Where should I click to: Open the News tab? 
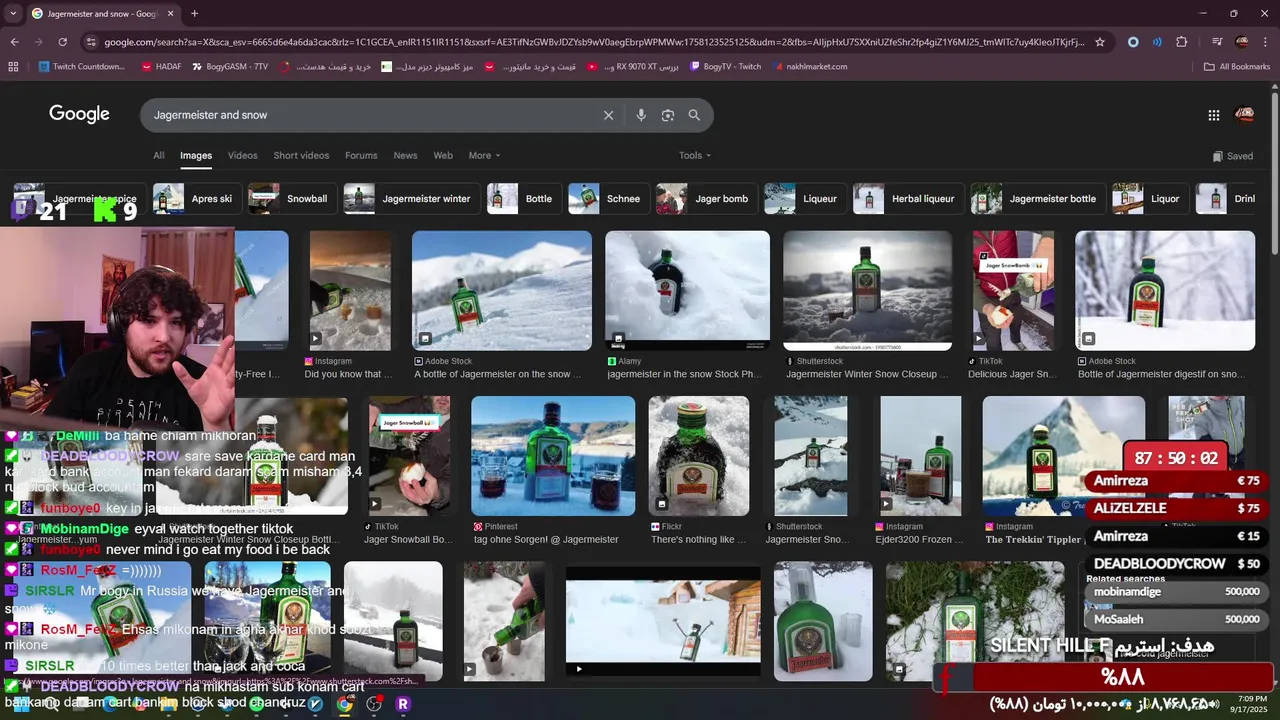pos(405,156)
